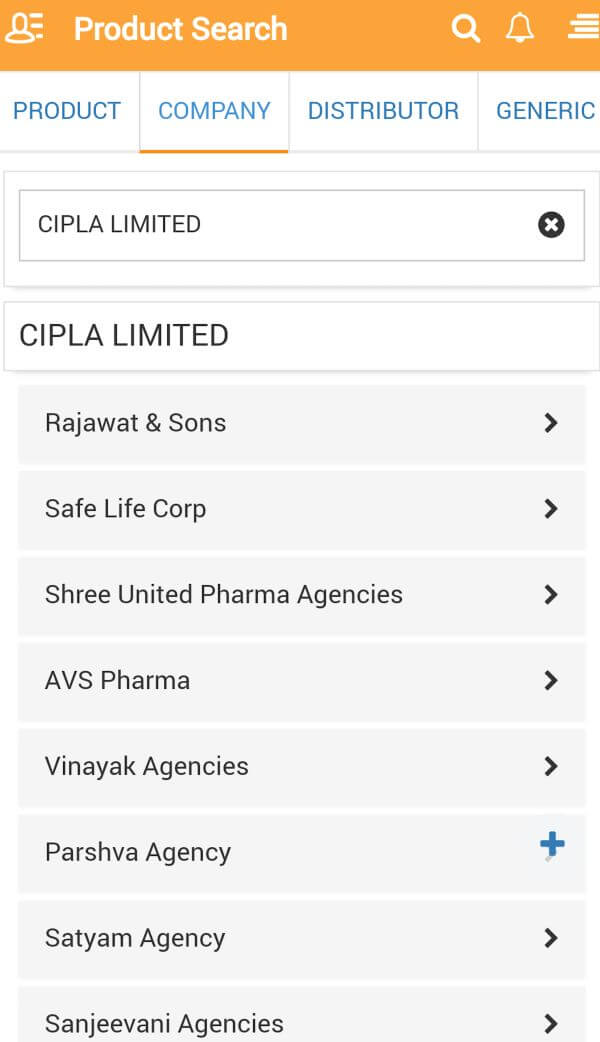Expand Rajawat & Sons chevron
The height and width of the screenshot is (1042, 600).
pos(550,423)
